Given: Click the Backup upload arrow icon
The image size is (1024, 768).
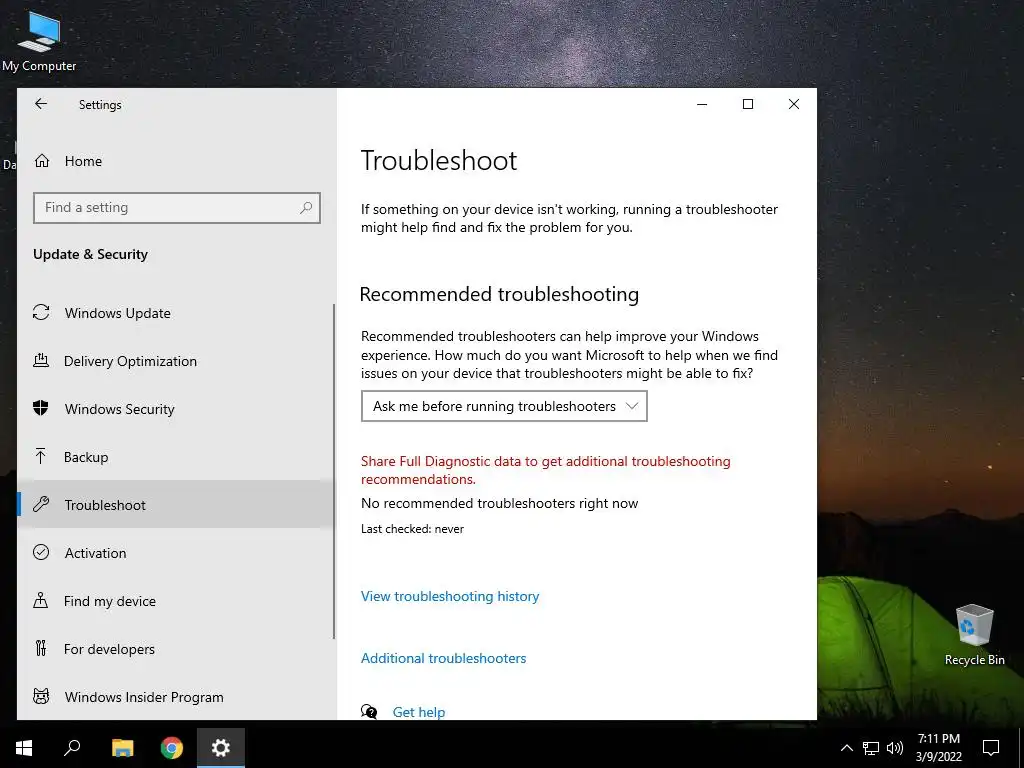Looking at the screenshot, I should click(40, 456).
